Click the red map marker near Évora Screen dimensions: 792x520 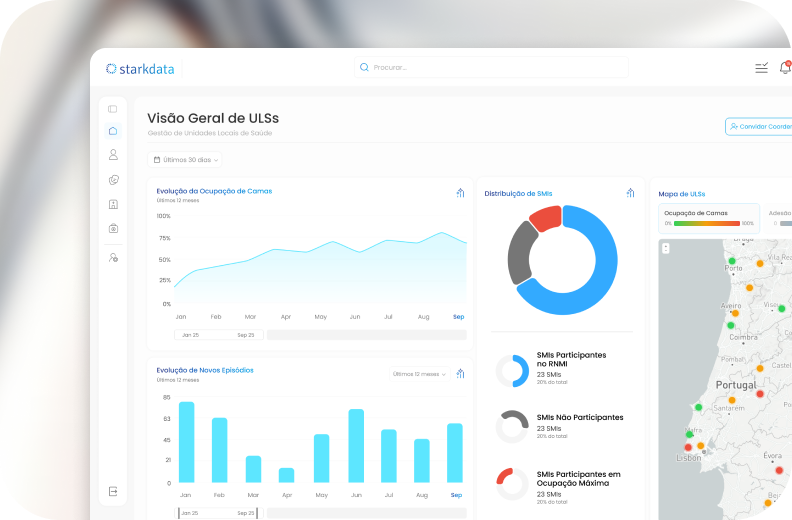pyautogui.click(x=779, y=470)
